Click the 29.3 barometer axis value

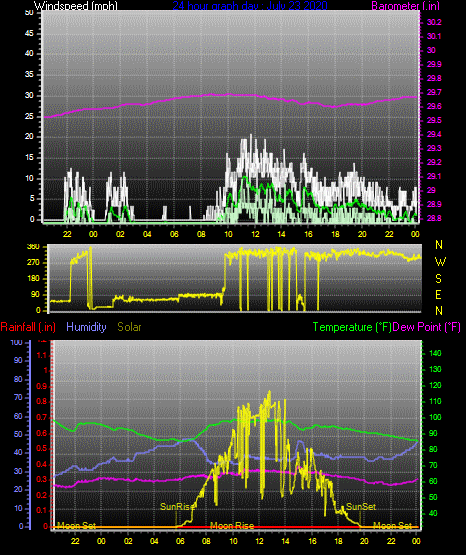tap(434, 148)
